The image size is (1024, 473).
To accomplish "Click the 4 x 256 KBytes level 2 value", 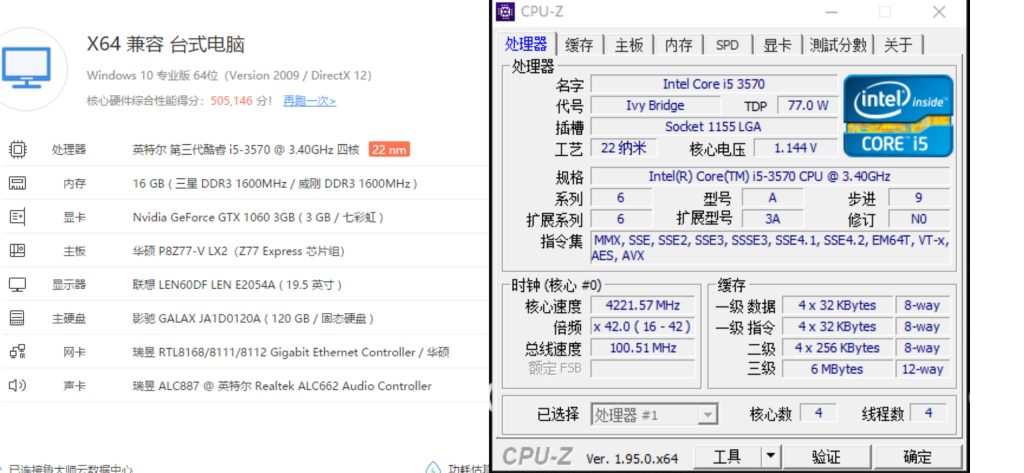I will pos(837,348).
